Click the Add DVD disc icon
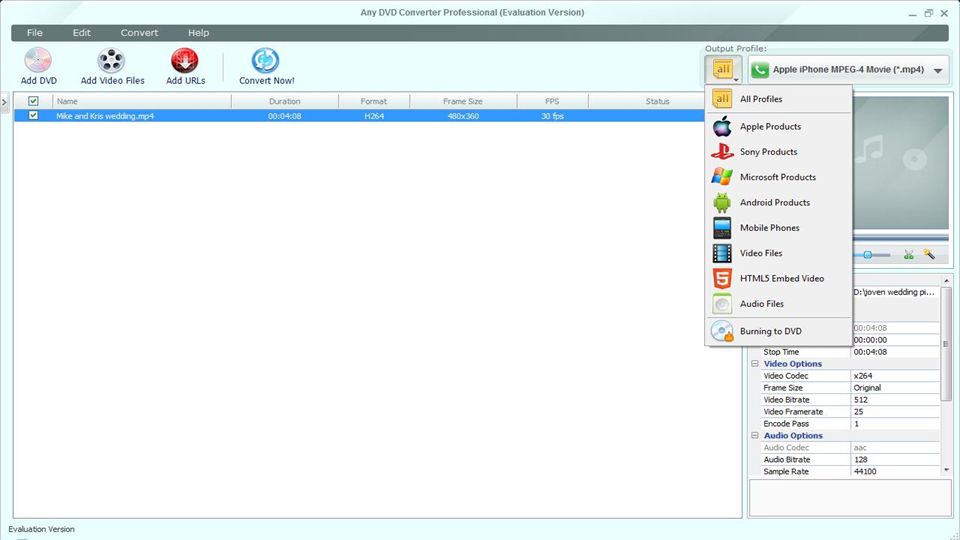Screen dimensions: 960x540 (x=38, y=60)
